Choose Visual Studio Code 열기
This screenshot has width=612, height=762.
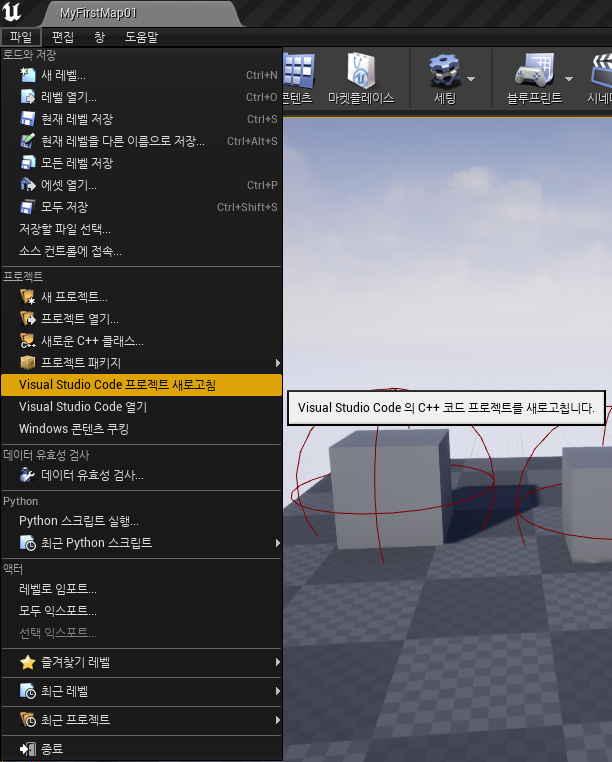click(x=141, y=407)
